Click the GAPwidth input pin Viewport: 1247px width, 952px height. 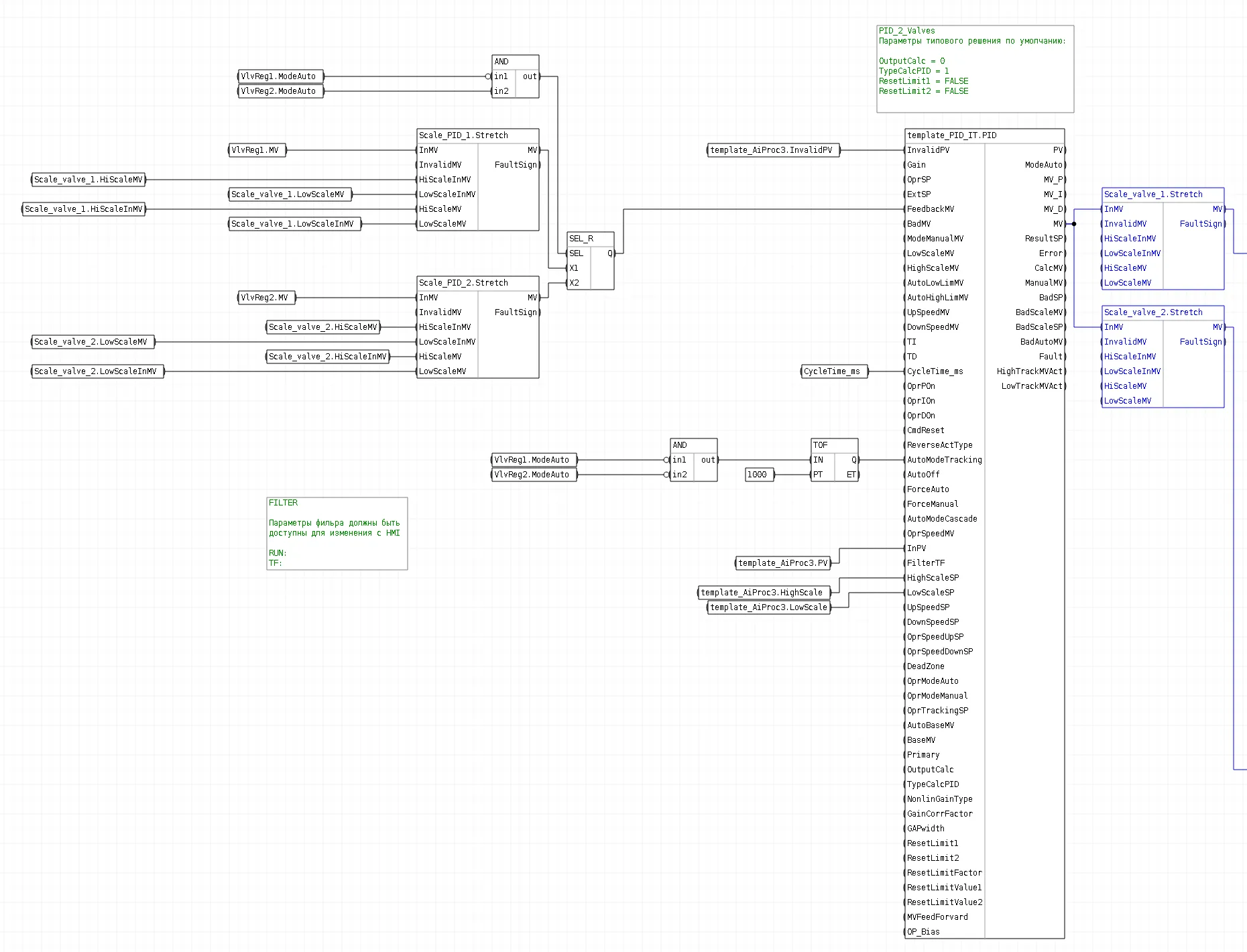point(926,829)
